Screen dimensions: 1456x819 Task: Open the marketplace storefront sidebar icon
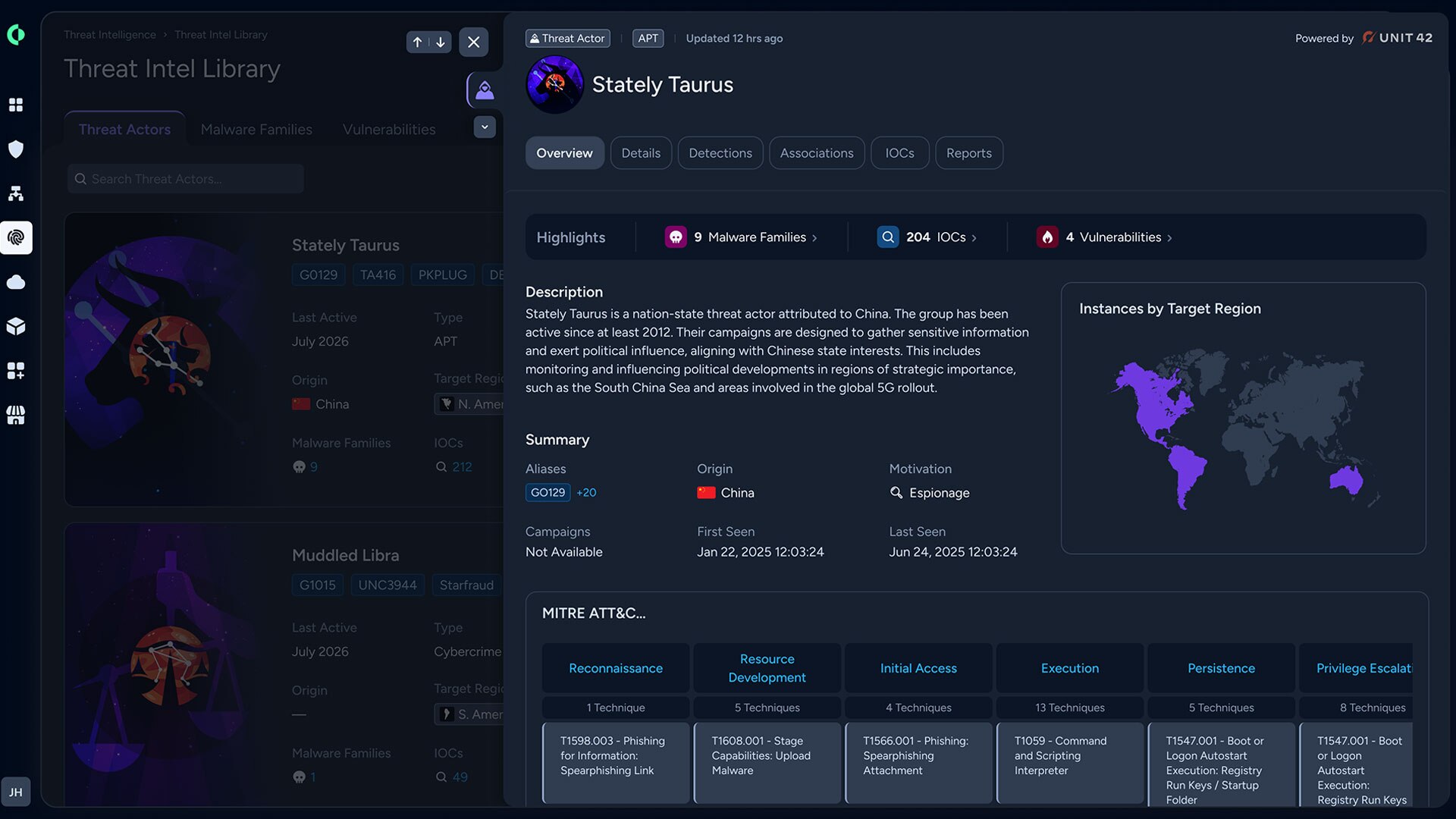tap(16, 415)
